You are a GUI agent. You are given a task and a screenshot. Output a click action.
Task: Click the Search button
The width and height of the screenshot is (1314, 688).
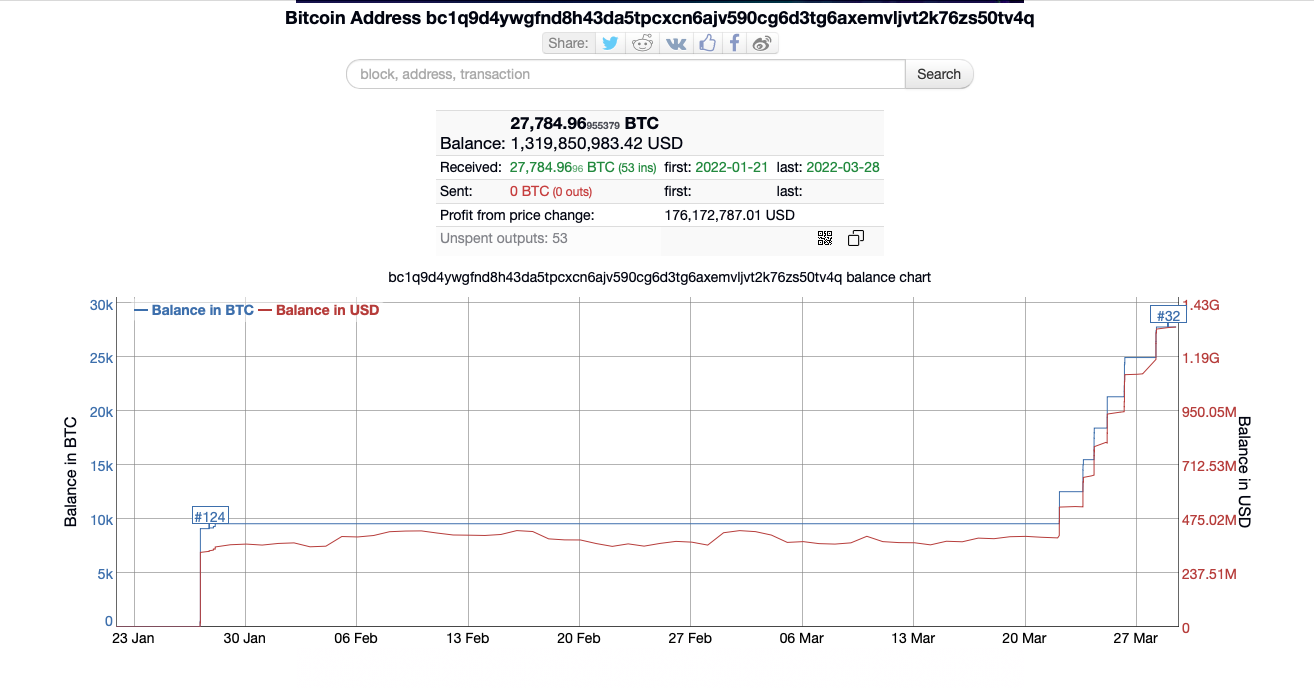coord(939,74)
